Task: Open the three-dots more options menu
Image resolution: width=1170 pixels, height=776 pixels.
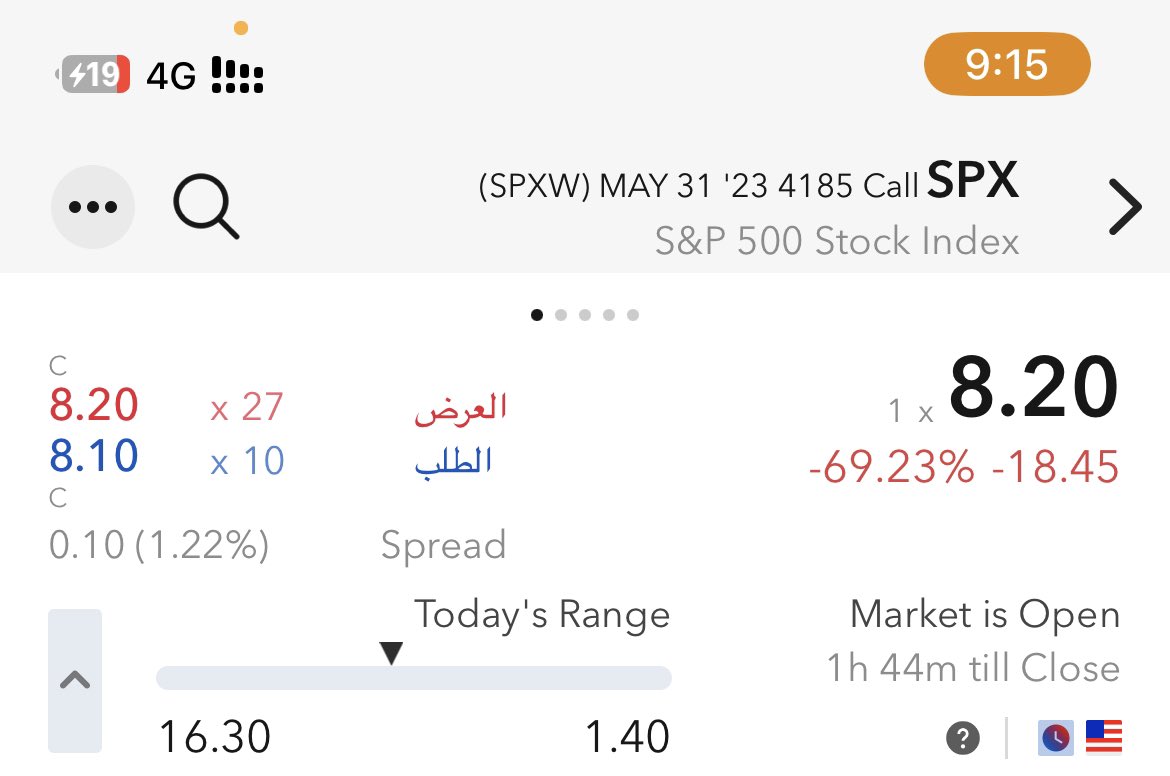Action: [93, 207]
